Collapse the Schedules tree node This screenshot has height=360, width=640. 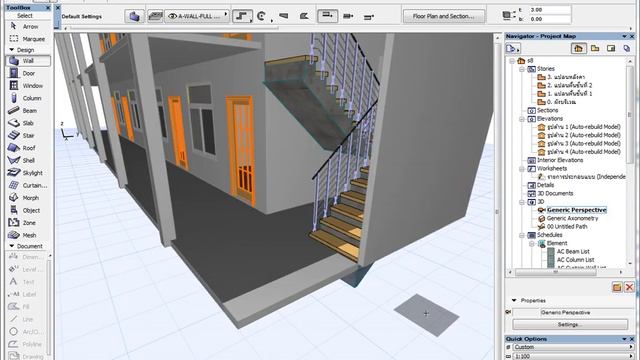(x=522, y=235)
